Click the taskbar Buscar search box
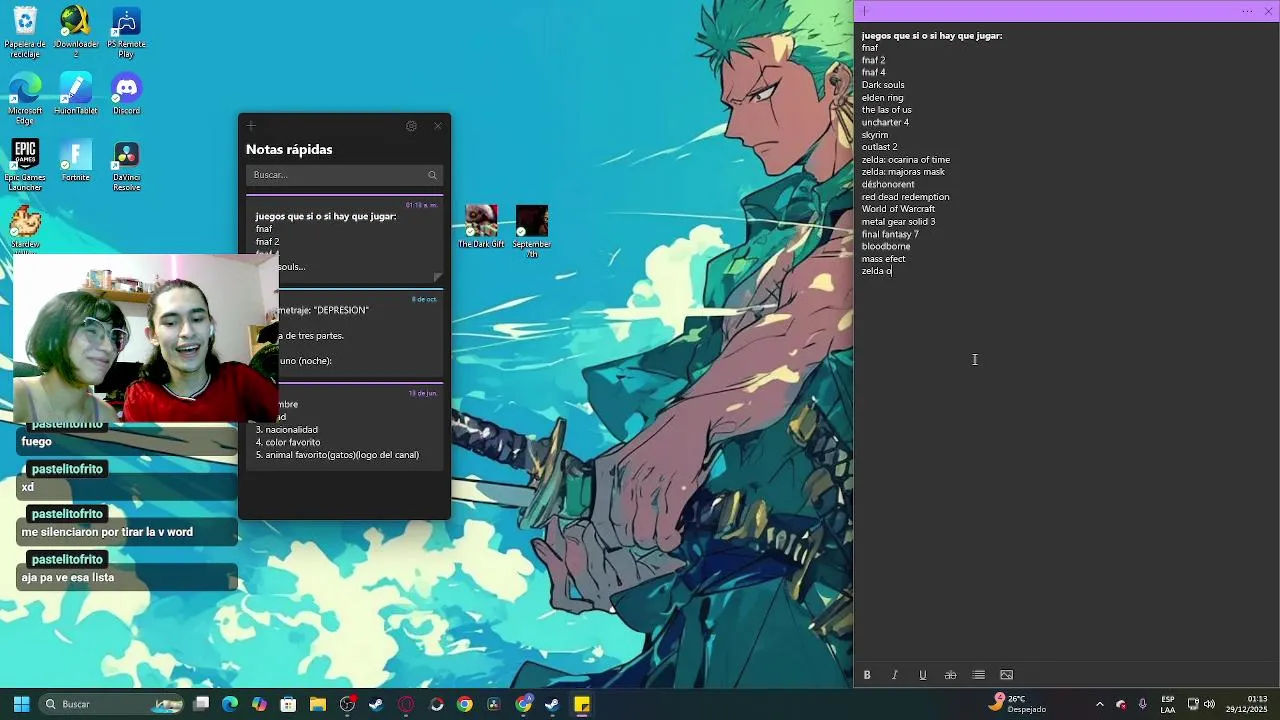Screen dimensions: 1280x720 112,704
